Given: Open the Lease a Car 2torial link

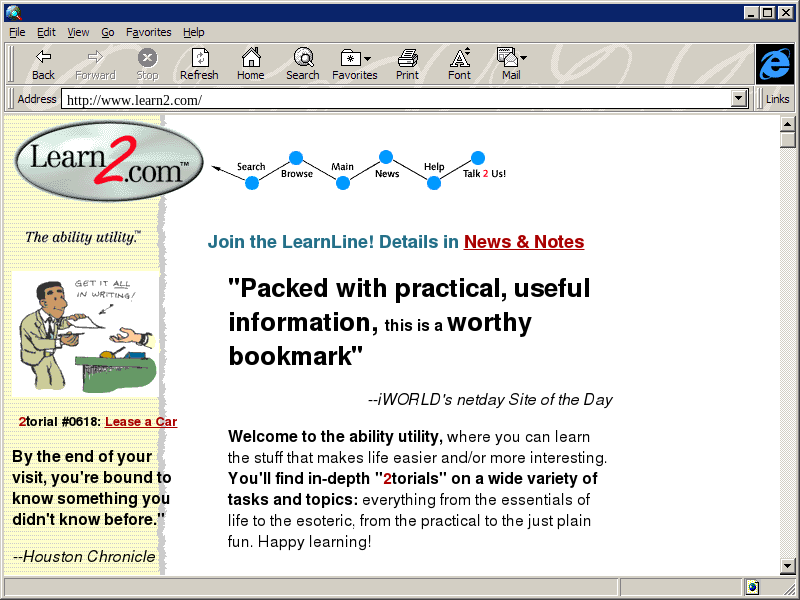Looking at the screenshot, I should [141, 422].
